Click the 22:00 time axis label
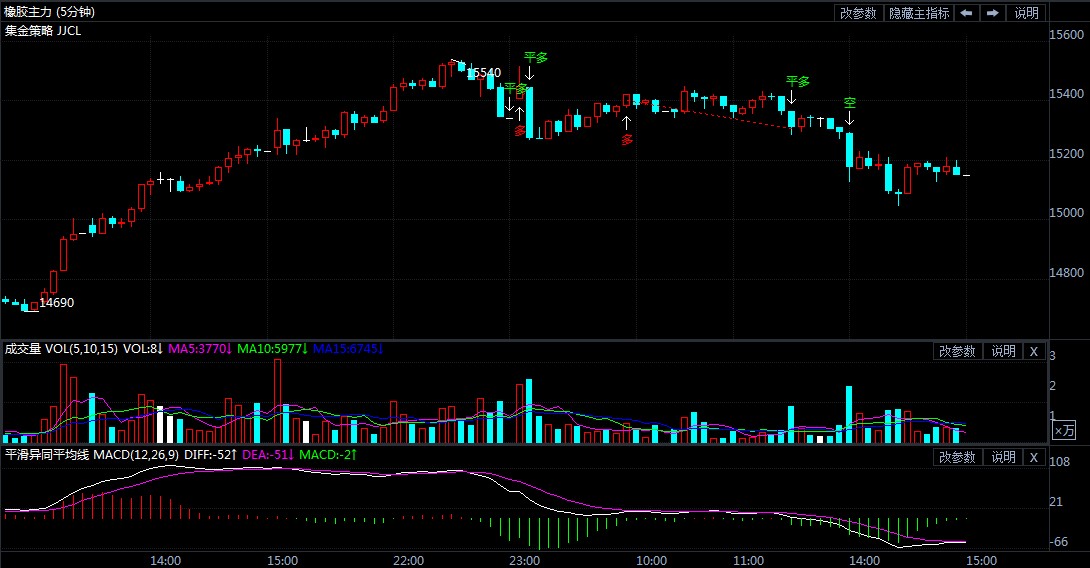This screenshot has height=568, width=1090. point(409,560)
